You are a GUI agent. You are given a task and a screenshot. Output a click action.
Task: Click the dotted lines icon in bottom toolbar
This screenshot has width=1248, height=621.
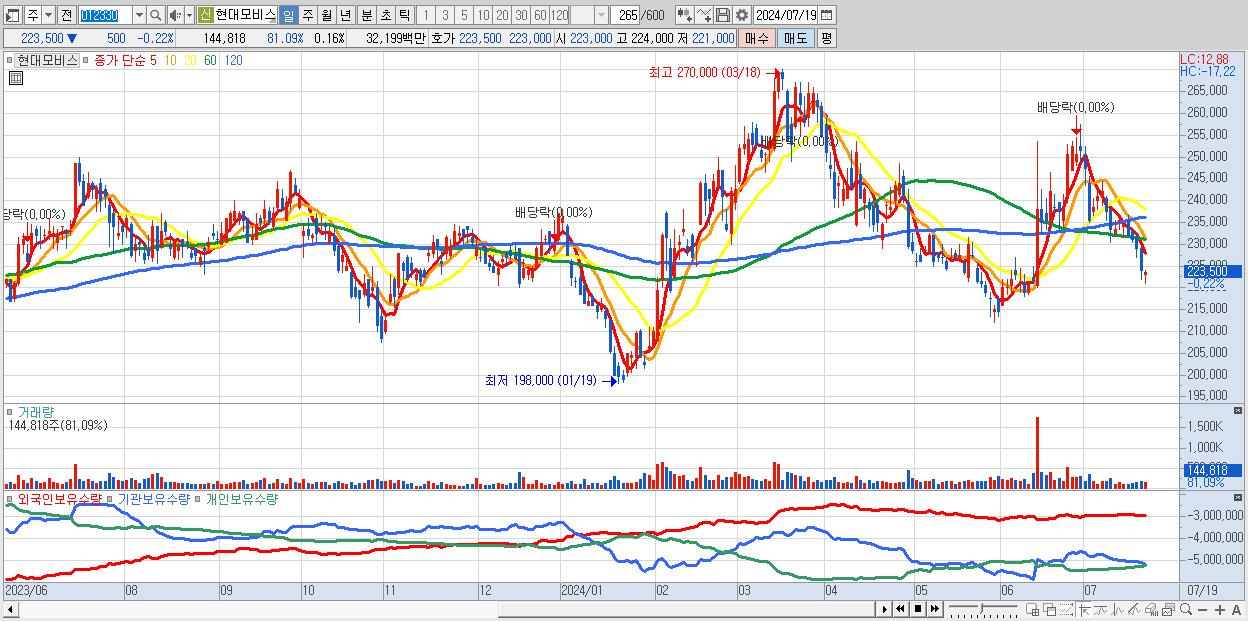1066,609
